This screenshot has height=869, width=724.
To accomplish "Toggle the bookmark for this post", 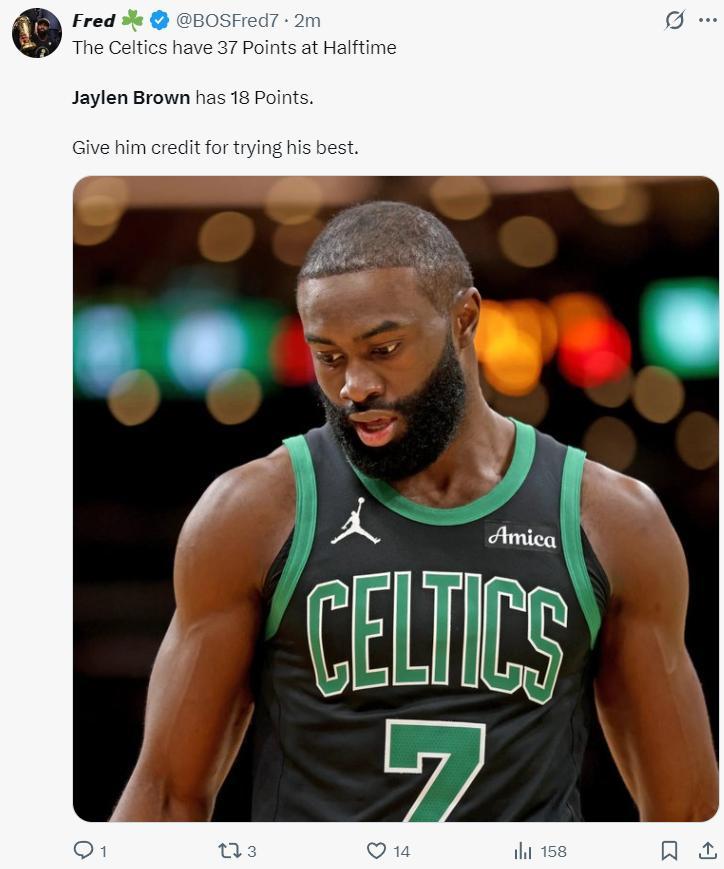I will [x=669, y=850].
